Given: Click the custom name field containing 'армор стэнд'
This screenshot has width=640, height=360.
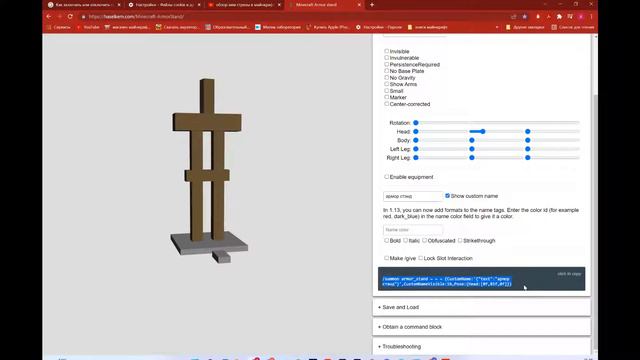Looking at the screenshot, I should click(413, 196).
